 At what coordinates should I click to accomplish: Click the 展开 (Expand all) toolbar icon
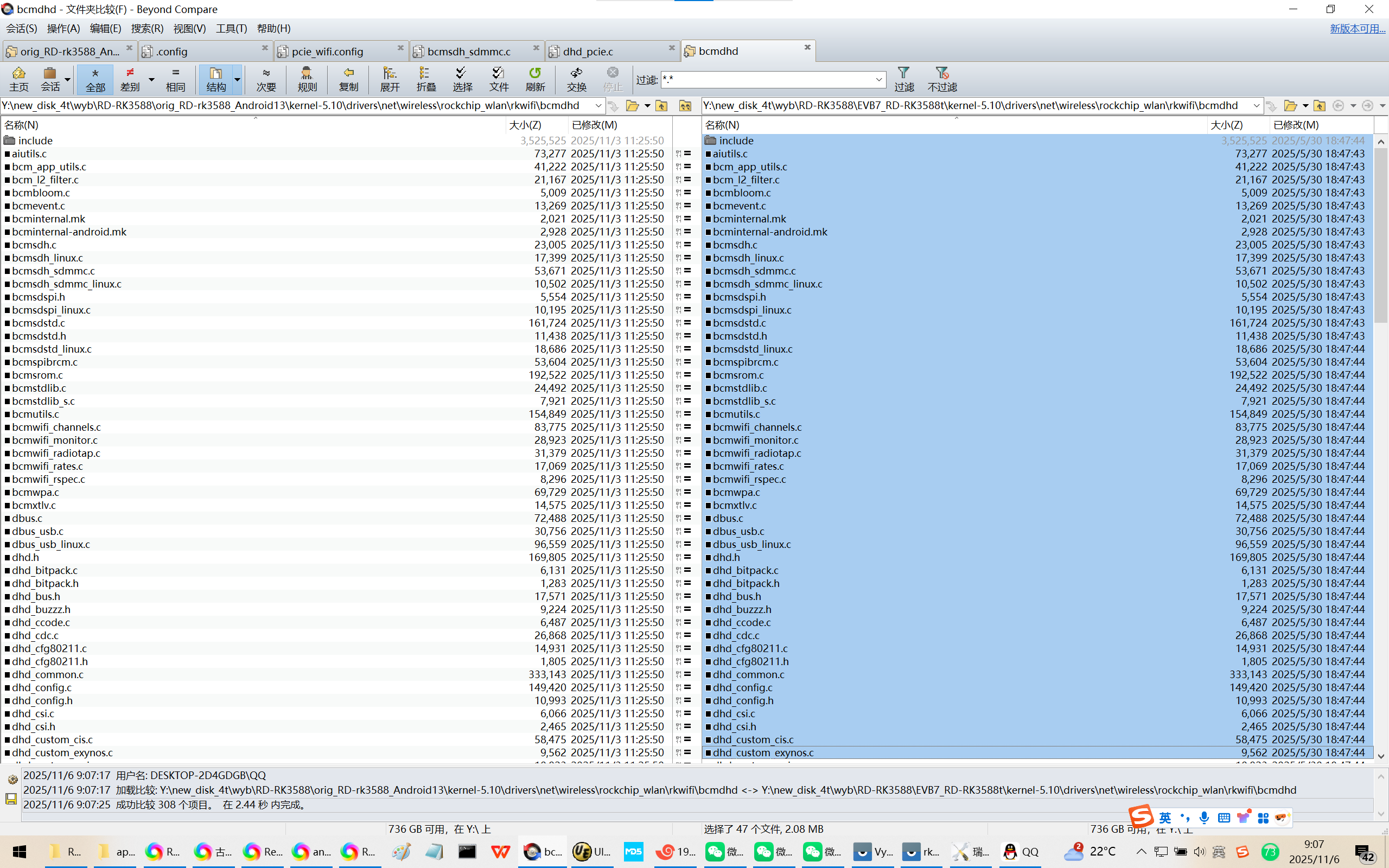390,79
